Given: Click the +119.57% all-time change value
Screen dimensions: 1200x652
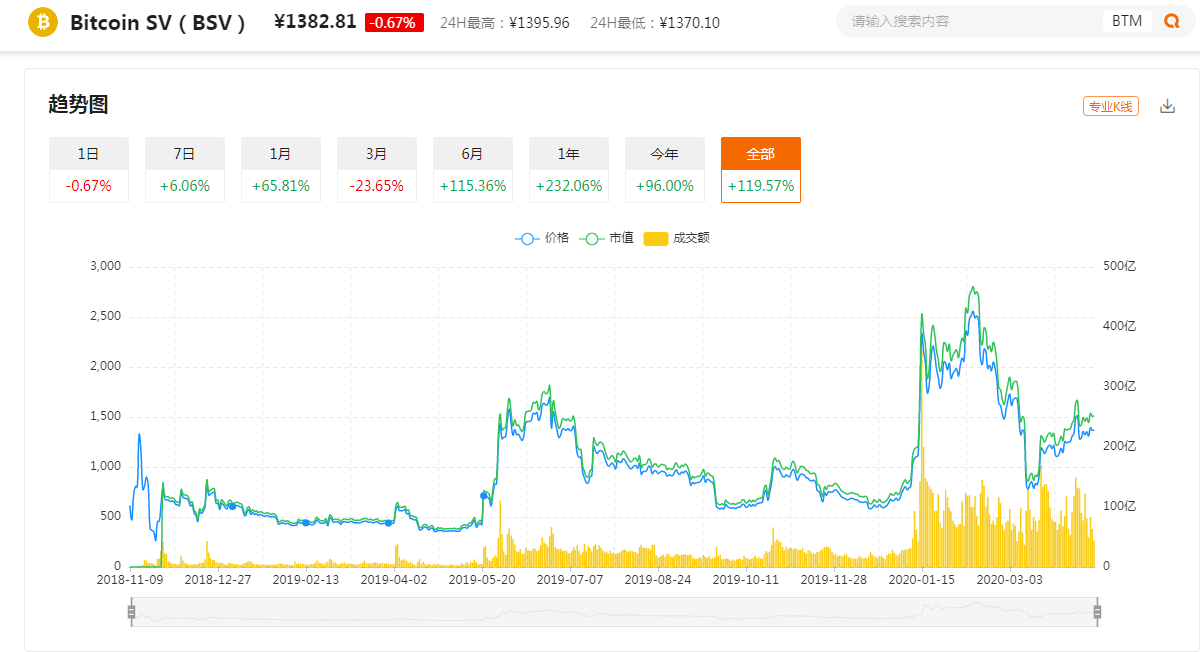Looking at the screenshot, I should tap(761, 186).
